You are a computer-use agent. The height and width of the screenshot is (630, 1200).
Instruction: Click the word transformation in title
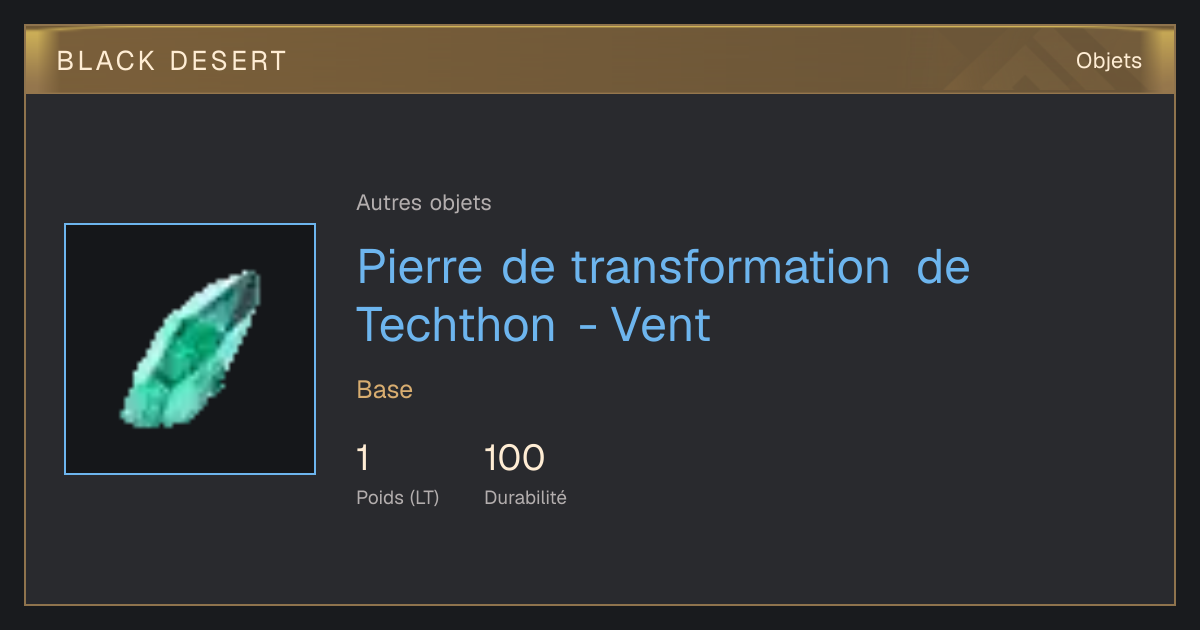coord(730,267)
